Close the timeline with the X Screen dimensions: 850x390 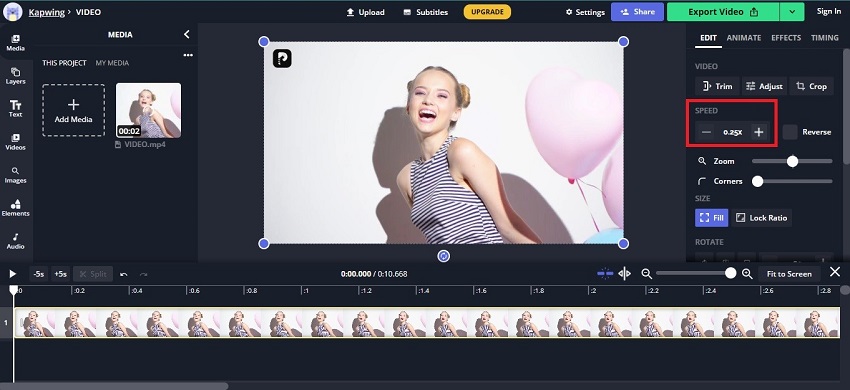point(835,272)
